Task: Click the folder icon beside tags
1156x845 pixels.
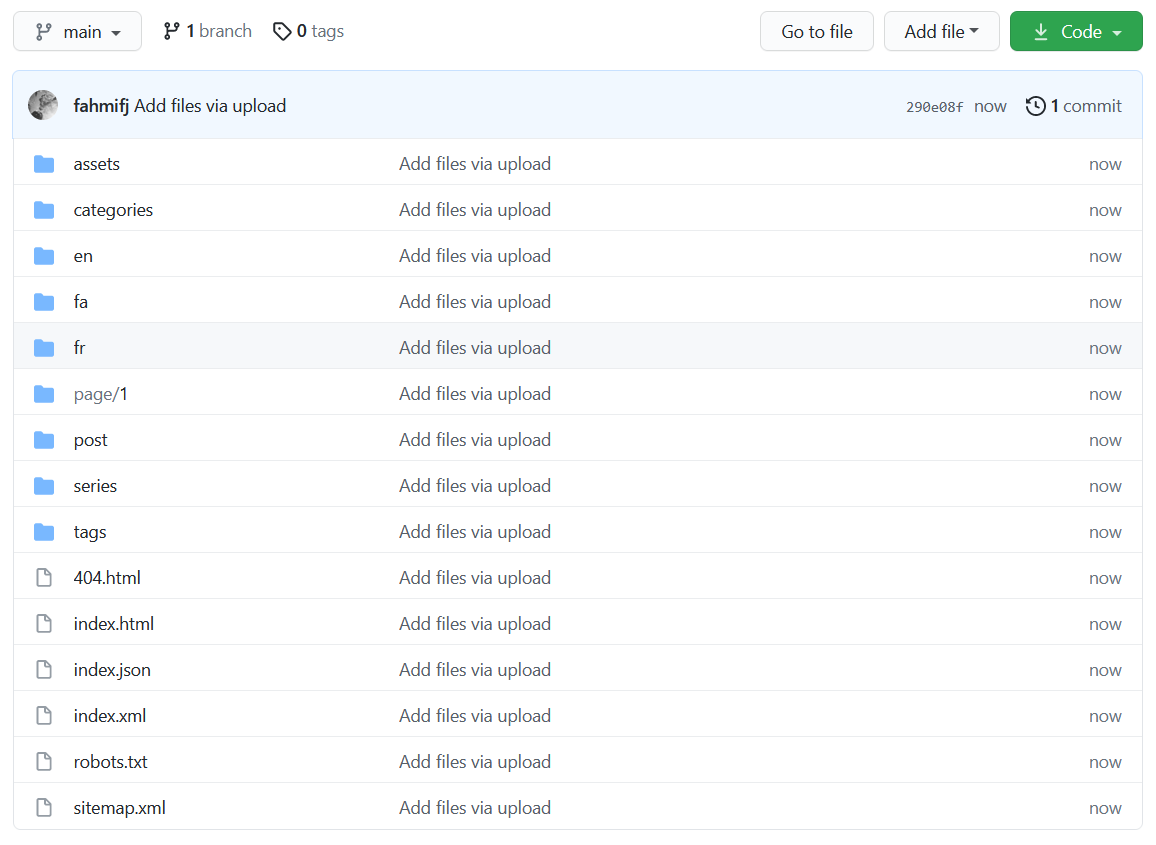Action: (x=44, y=532)
